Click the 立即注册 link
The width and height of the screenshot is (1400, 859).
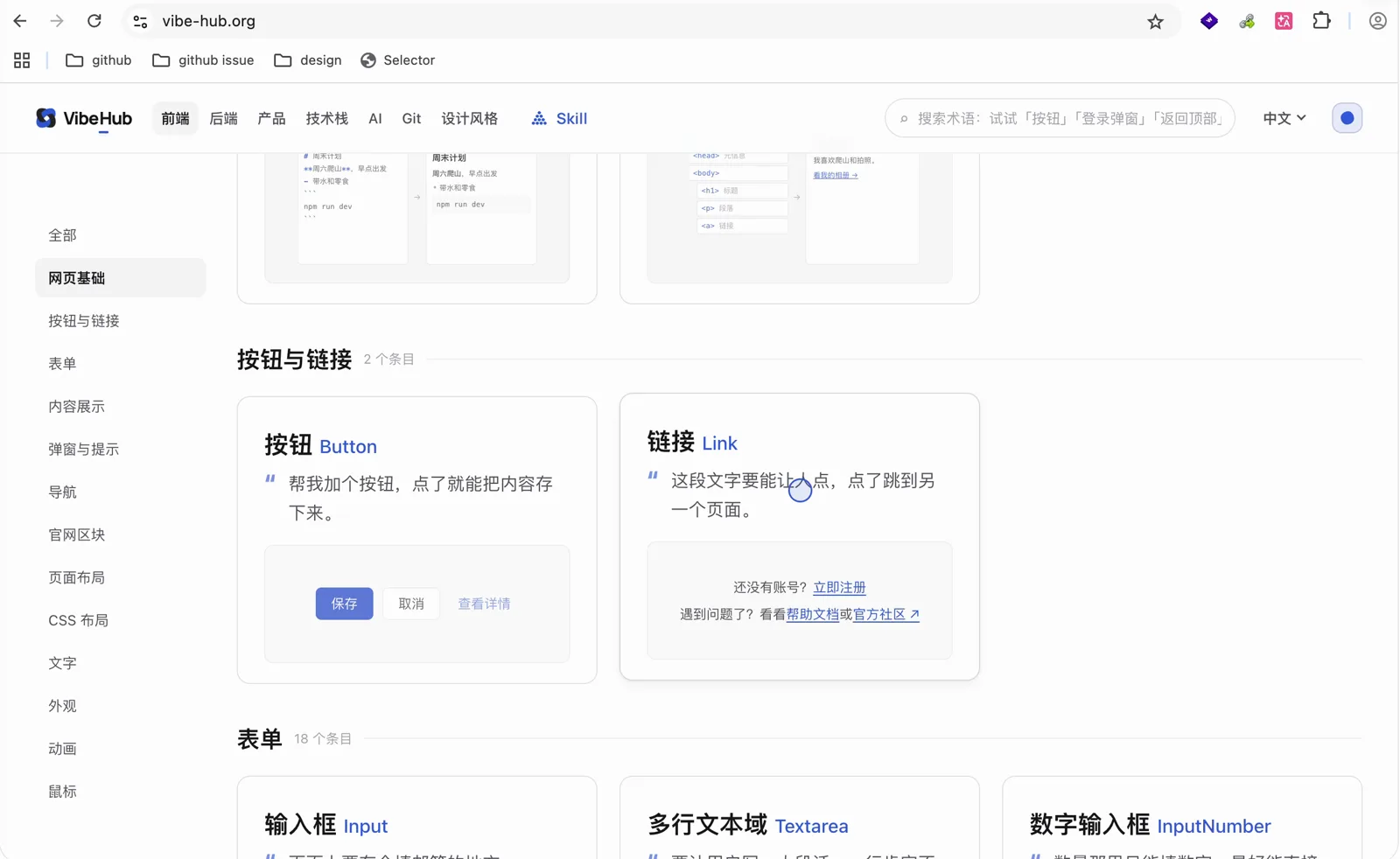coord(839,588)
